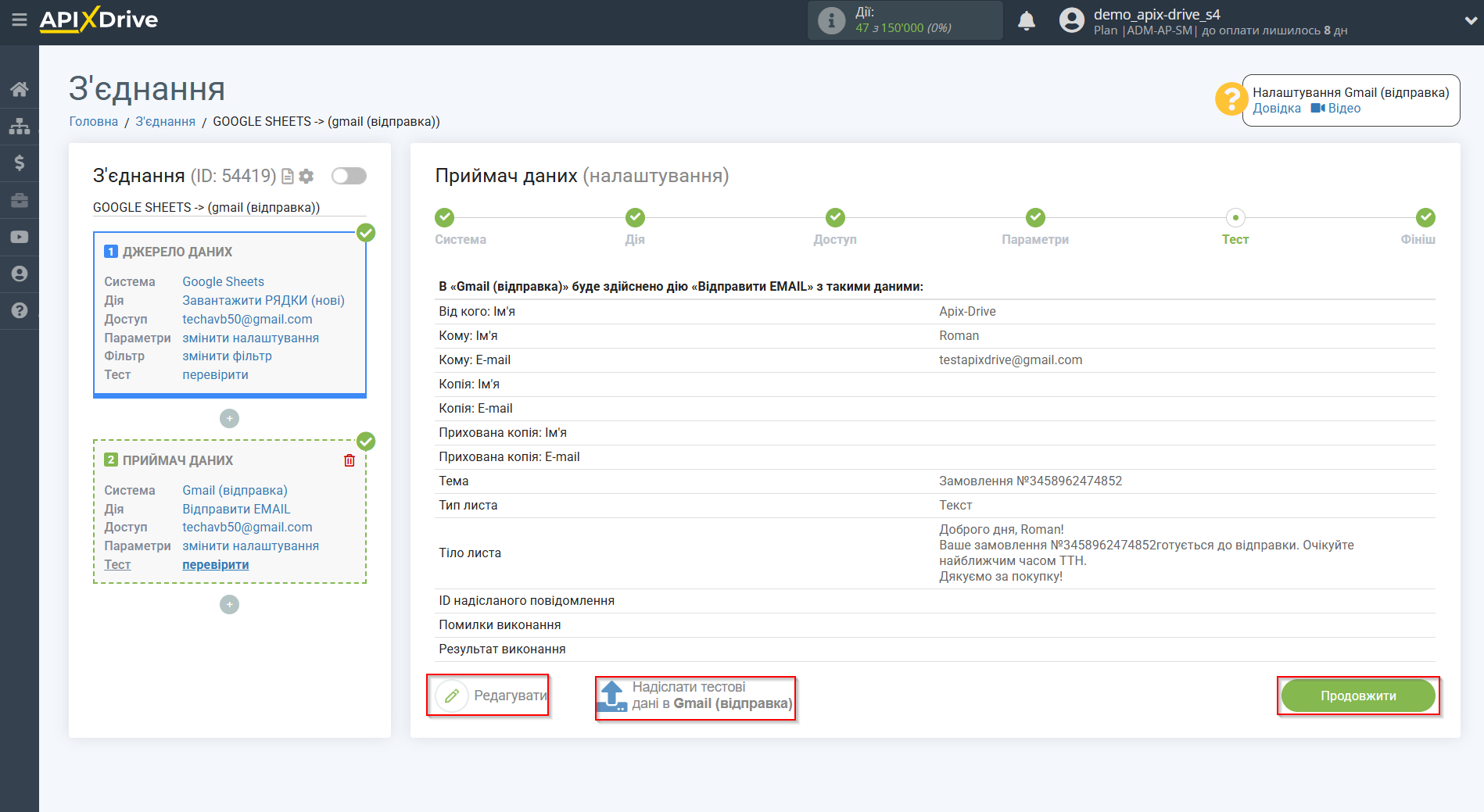Click the ДЖЕРЕЛО ДАНИХ block header
Image resolution: width=1484 pixels, height=812 pixels.
[x=177, y=252]
